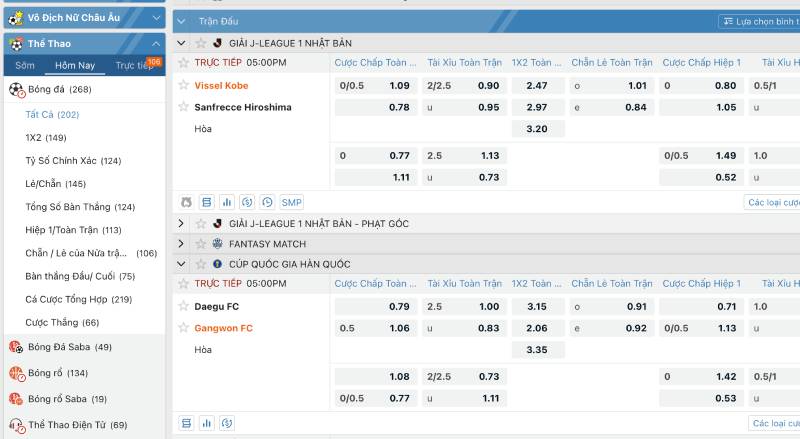800x439 pixels.
Task: Expand the Fantasy Match league row
Action: click(x=181, y=243)
